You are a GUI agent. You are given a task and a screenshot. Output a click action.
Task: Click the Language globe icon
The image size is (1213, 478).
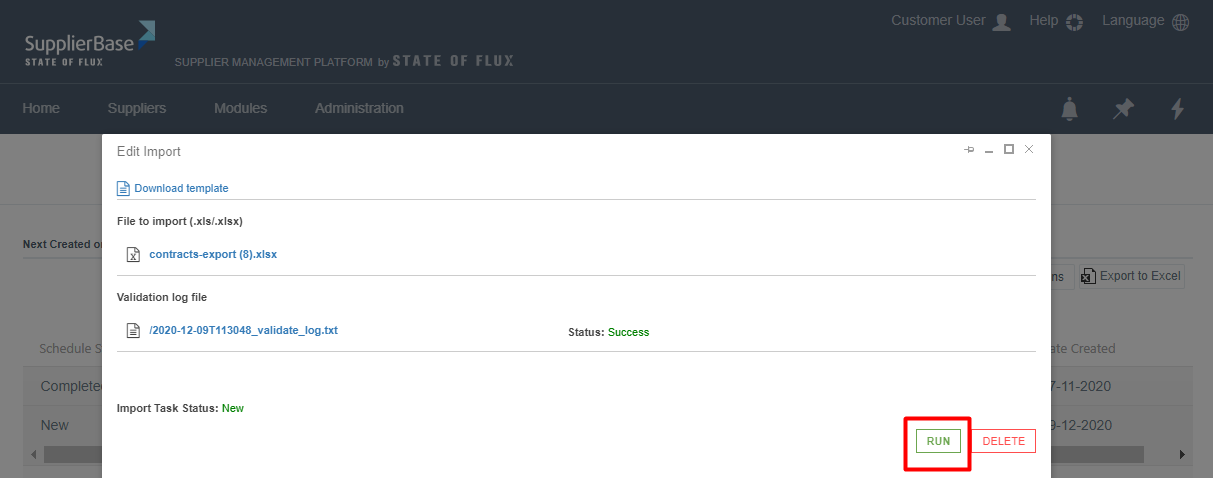click(x=1180, y=22)
